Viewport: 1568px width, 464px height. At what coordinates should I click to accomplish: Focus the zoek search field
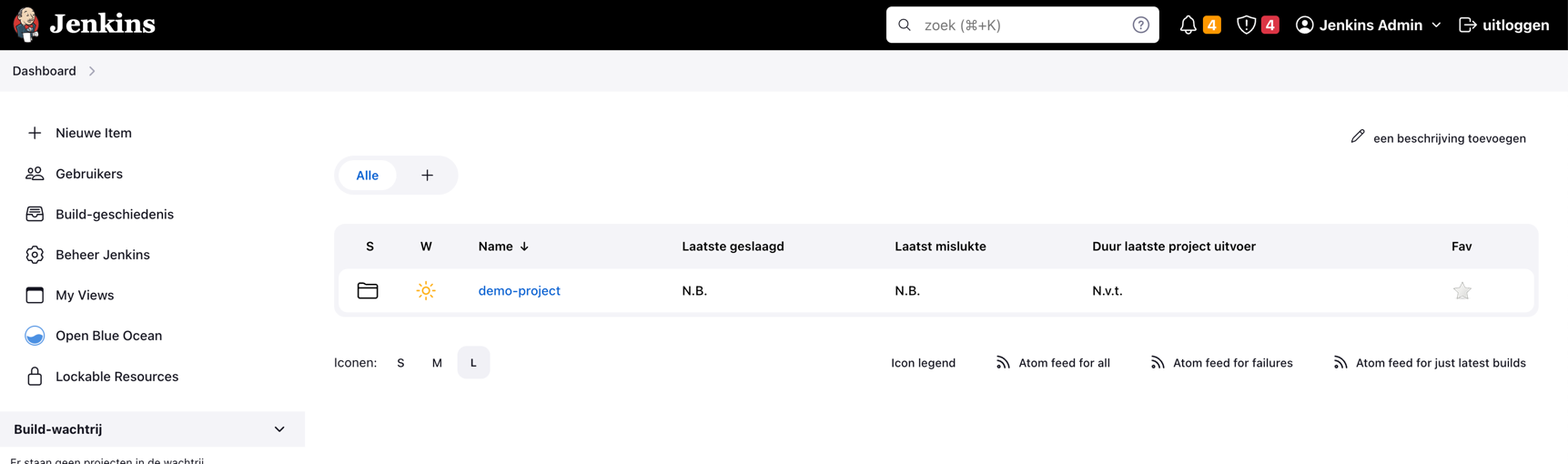1022,25
